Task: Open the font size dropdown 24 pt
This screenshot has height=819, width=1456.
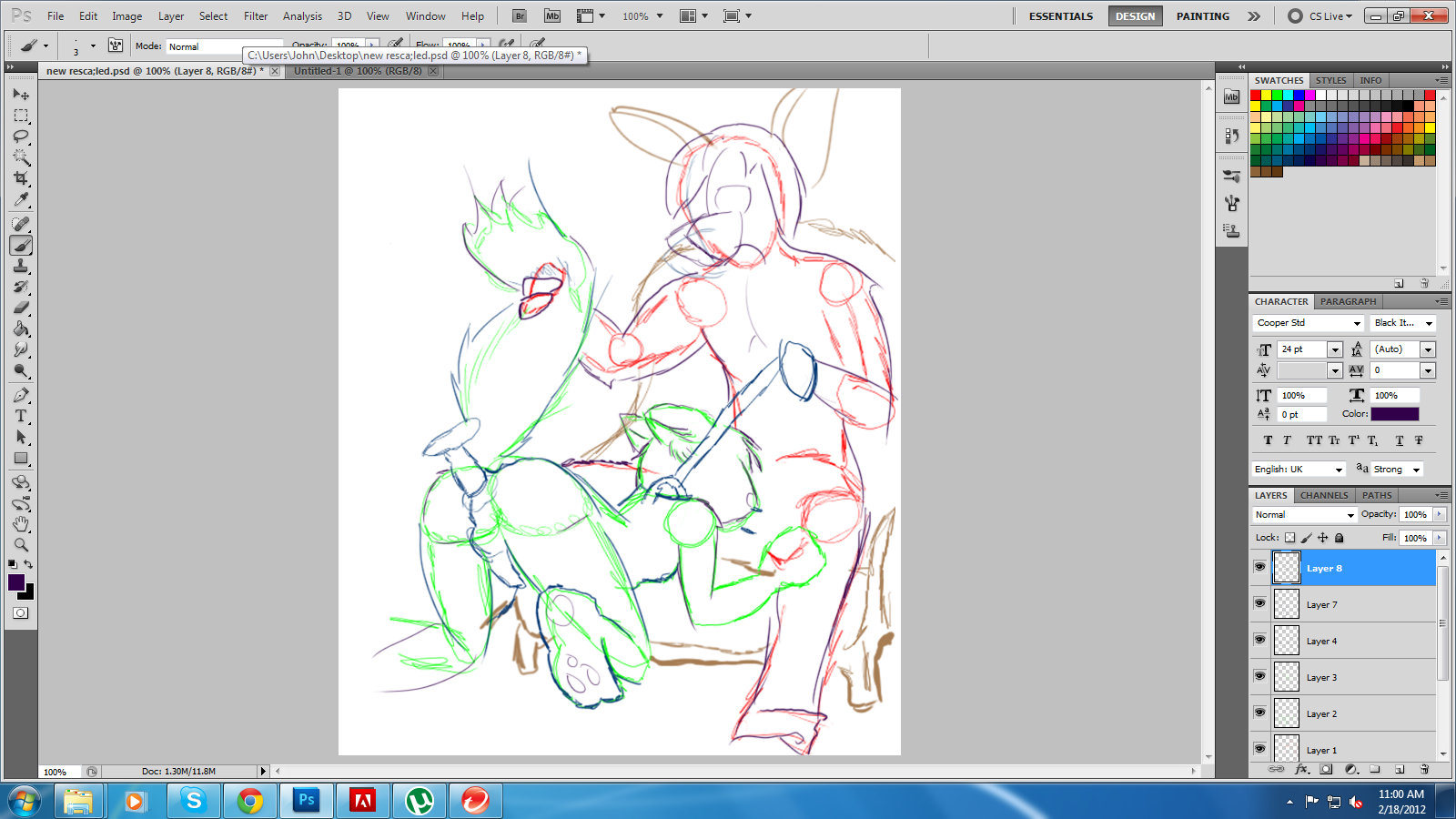Action: [x=1335, y=349]
